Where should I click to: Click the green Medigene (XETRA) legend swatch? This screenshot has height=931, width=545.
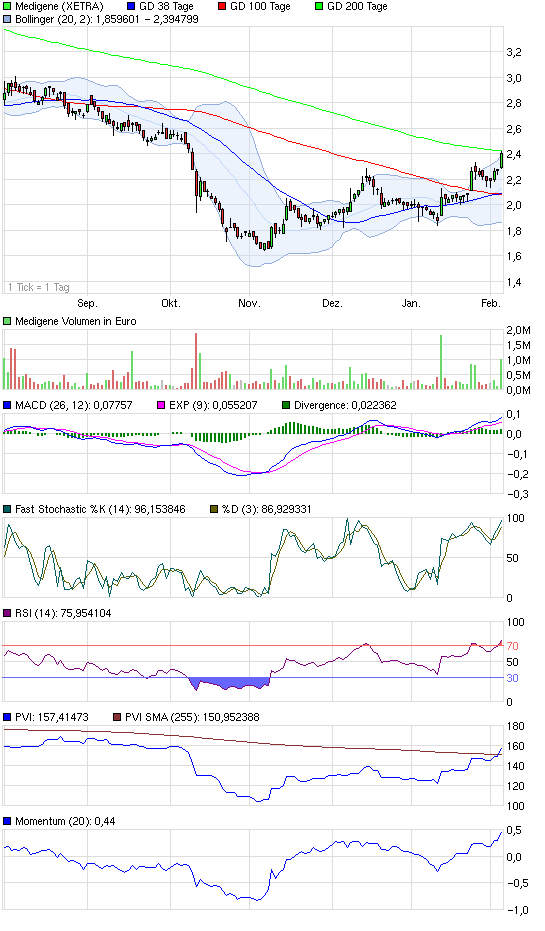7,7
